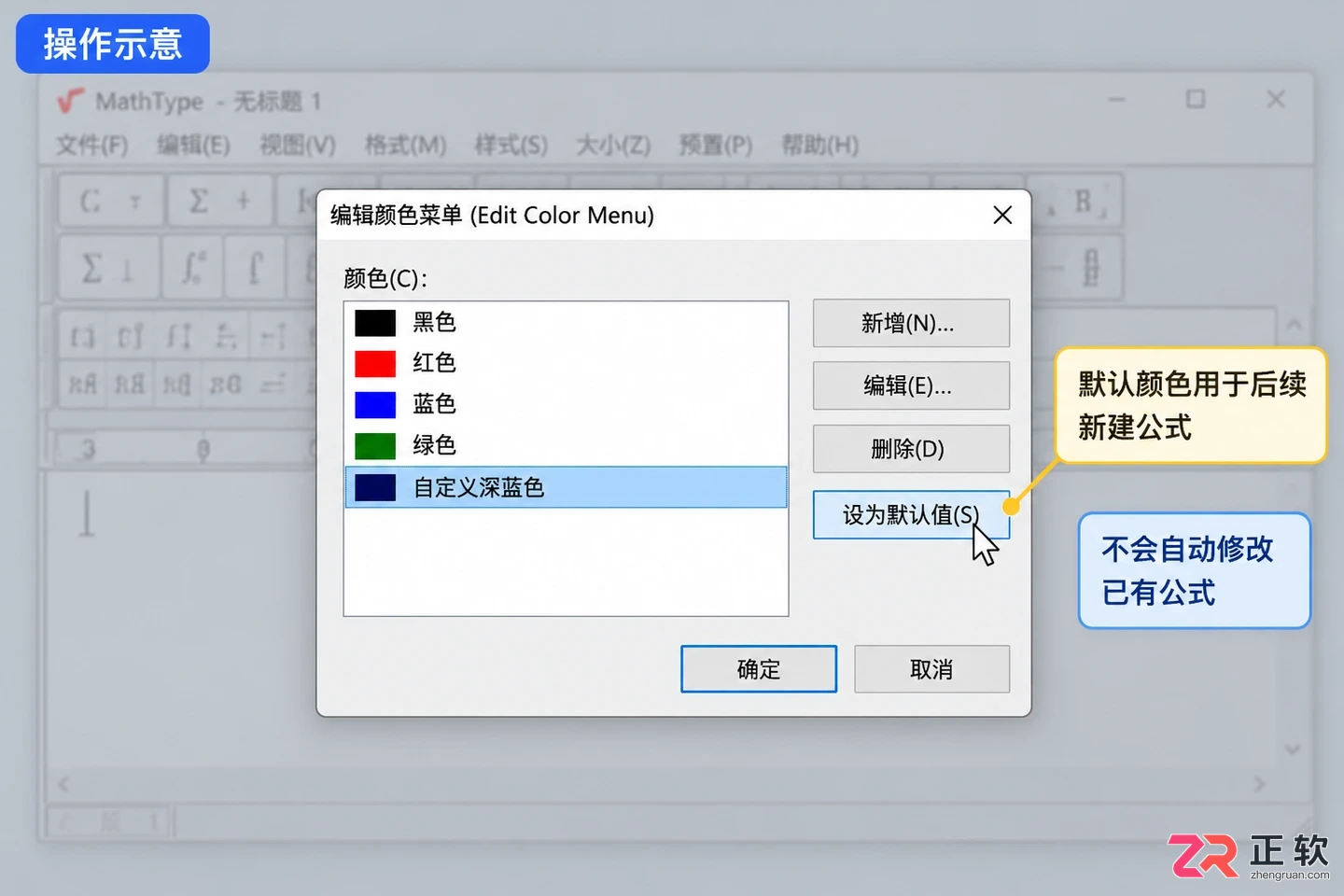1344x896 pixels.
Task: Open the 视图(V) menu in MathType
Action: (x=297, y=145)
